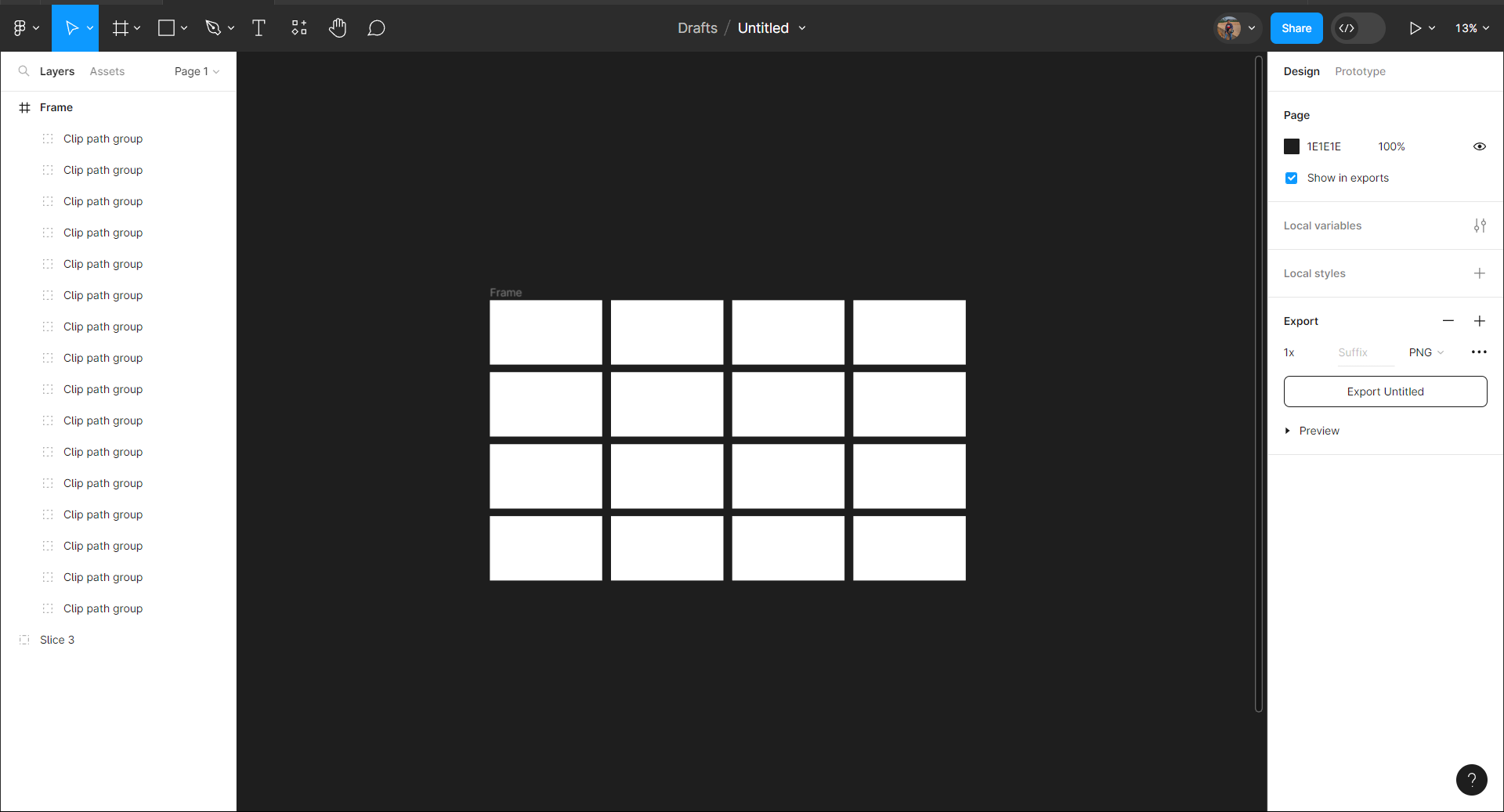Viewport: 1504px width, 812px height.
Task: Toggle page color visibility with the eye icon
Action: [1479, 146]
